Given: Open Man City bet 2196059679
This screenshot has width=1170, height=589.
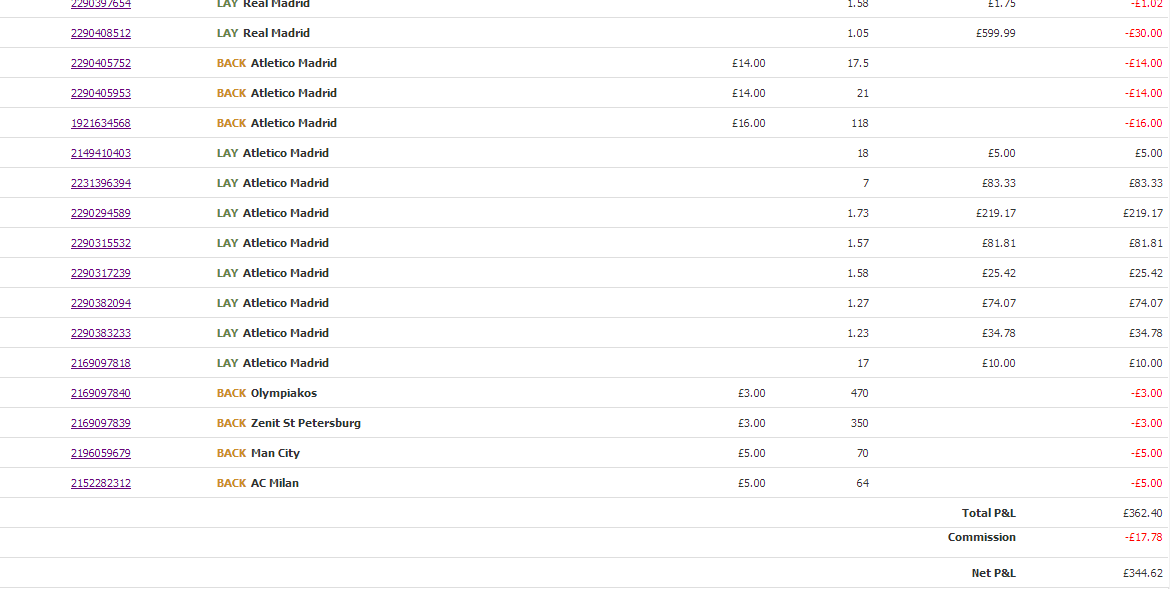Looking at the screenshot, I should pos(101,452).
